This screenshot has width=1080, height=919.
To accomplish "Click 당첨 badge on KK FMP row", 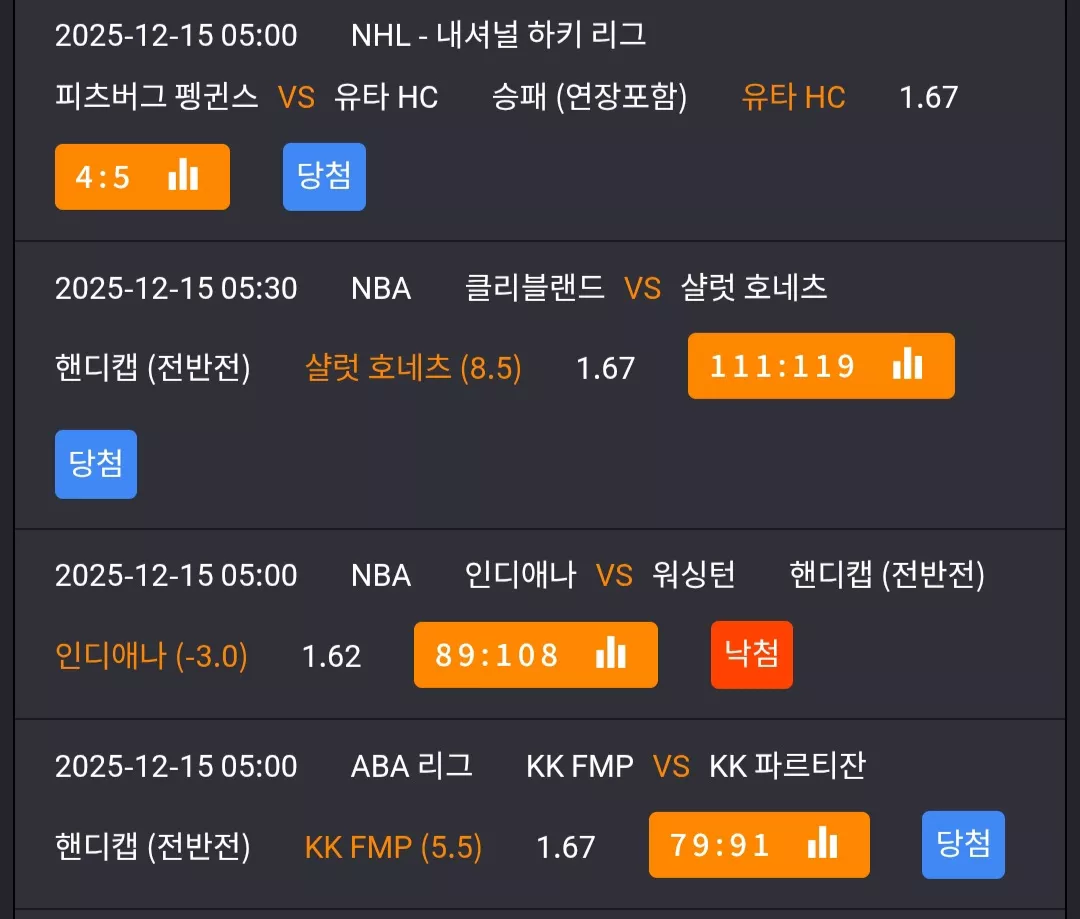I will point(963,845).
